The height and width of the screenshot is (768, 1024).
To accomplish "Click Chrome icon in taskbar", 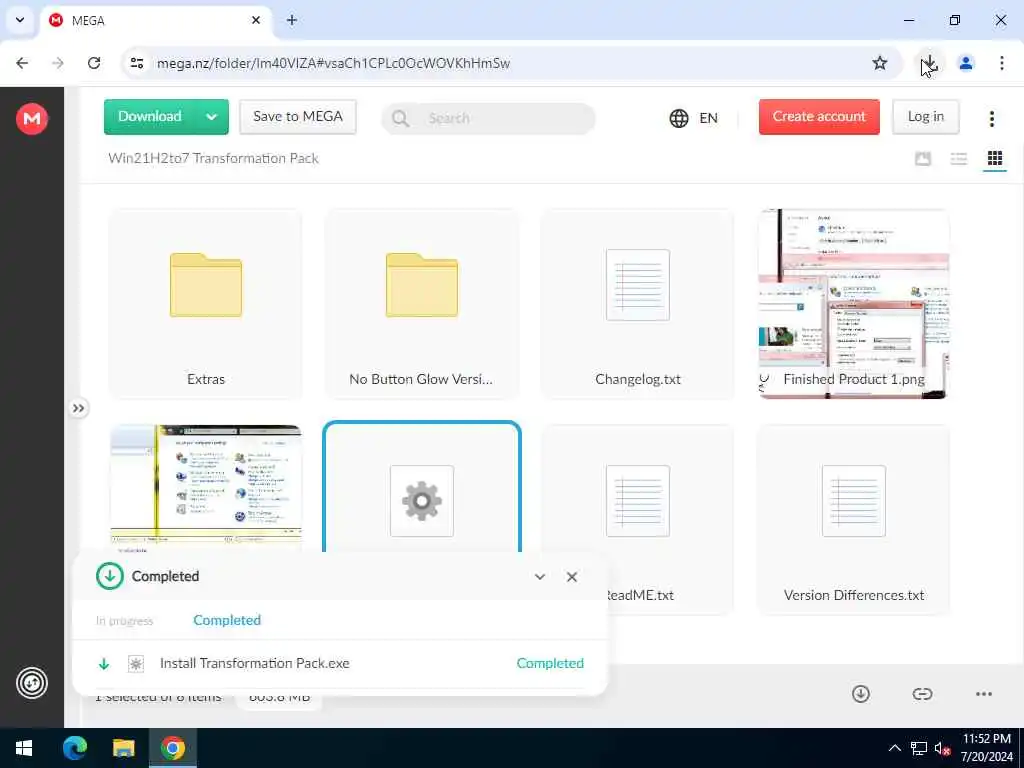I will click(x=172, y=748).
